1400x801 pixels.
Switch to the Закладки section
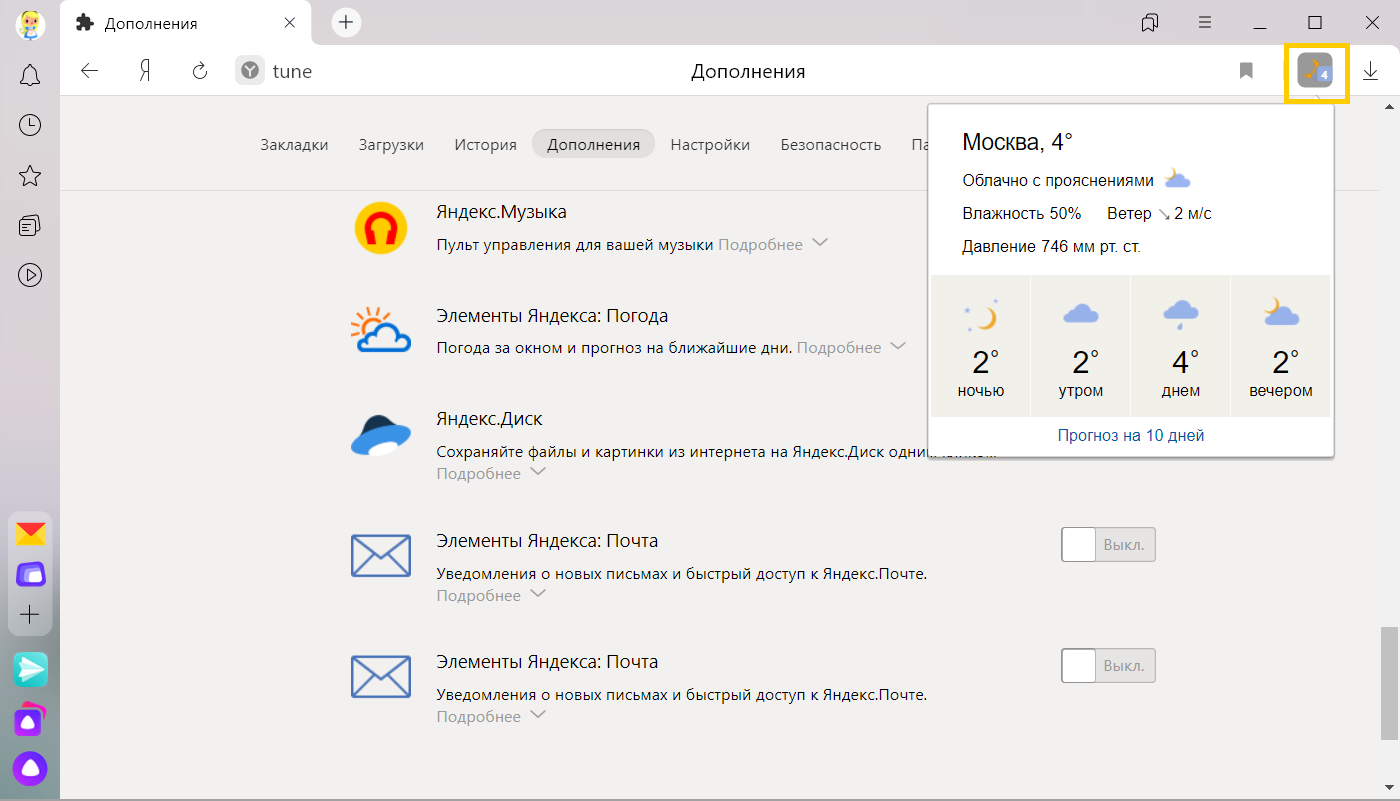pos(294,144)
